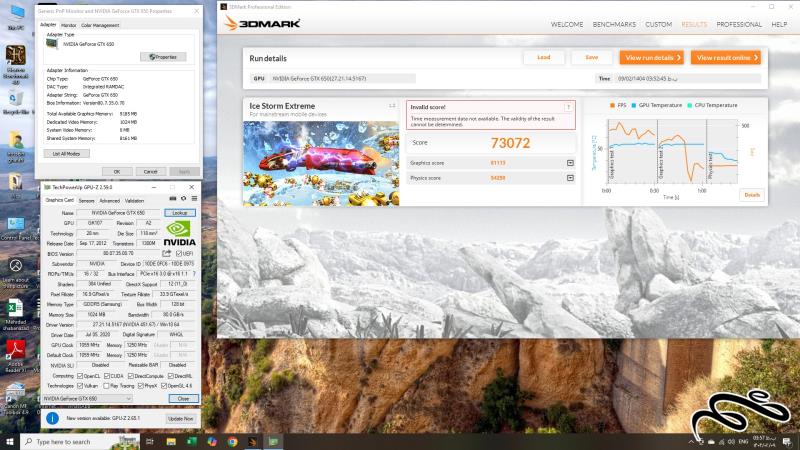800x450 pixels.
Task: Open Chrome from the taskbar
Action: point(233,442)
